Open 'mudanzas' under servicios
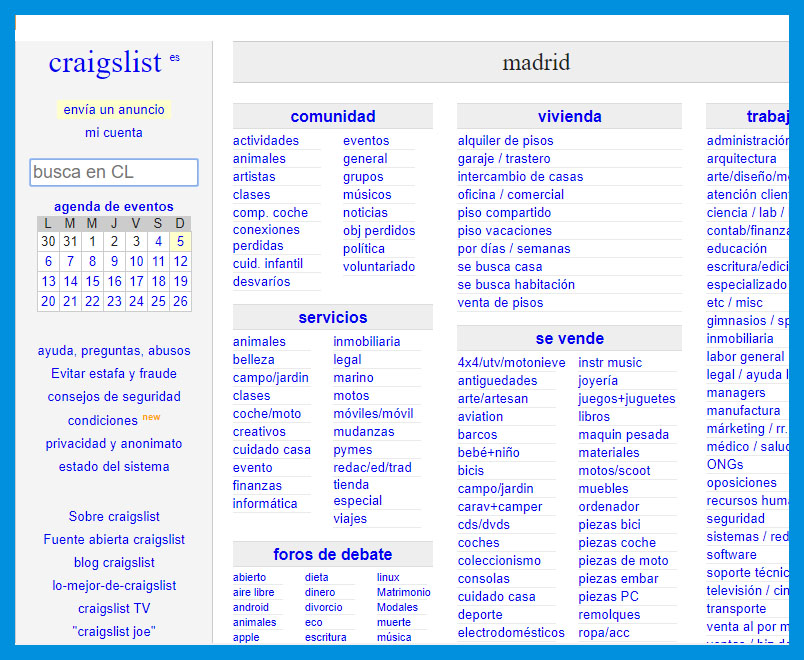 click(x=364, y=431)
